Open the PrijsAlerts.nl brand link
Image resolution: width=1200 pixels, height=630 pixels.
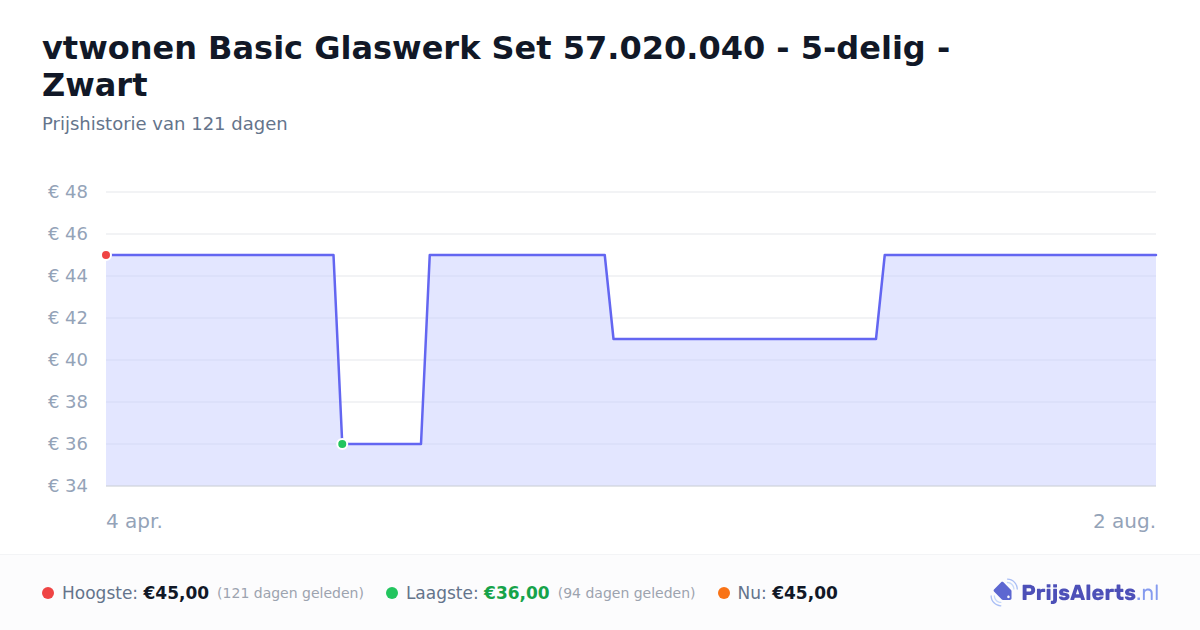pyautogui.click(x=1075, y=593)
